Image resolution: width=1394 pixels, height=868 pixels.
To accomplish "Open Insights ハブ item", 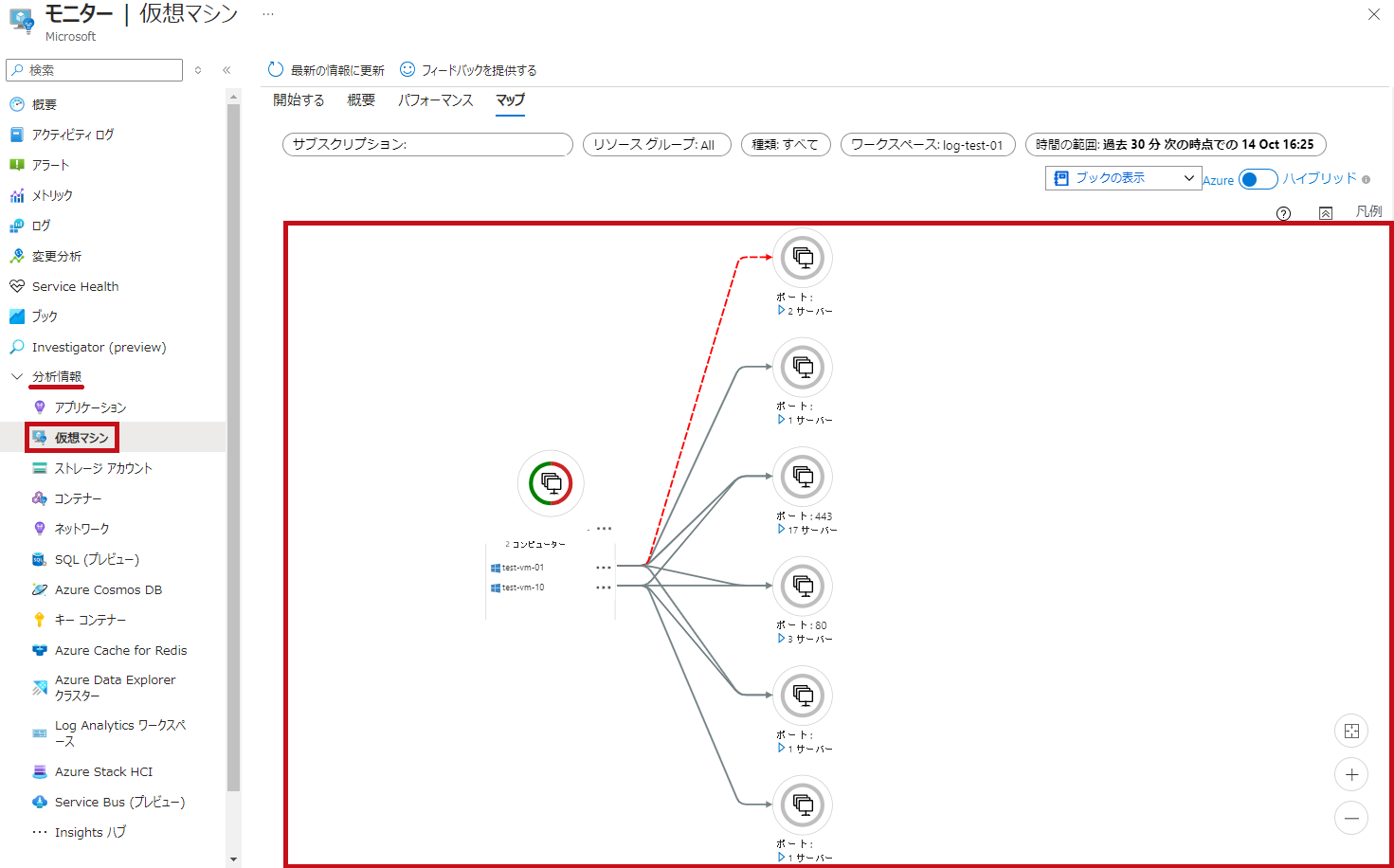I will coord(90,832).
